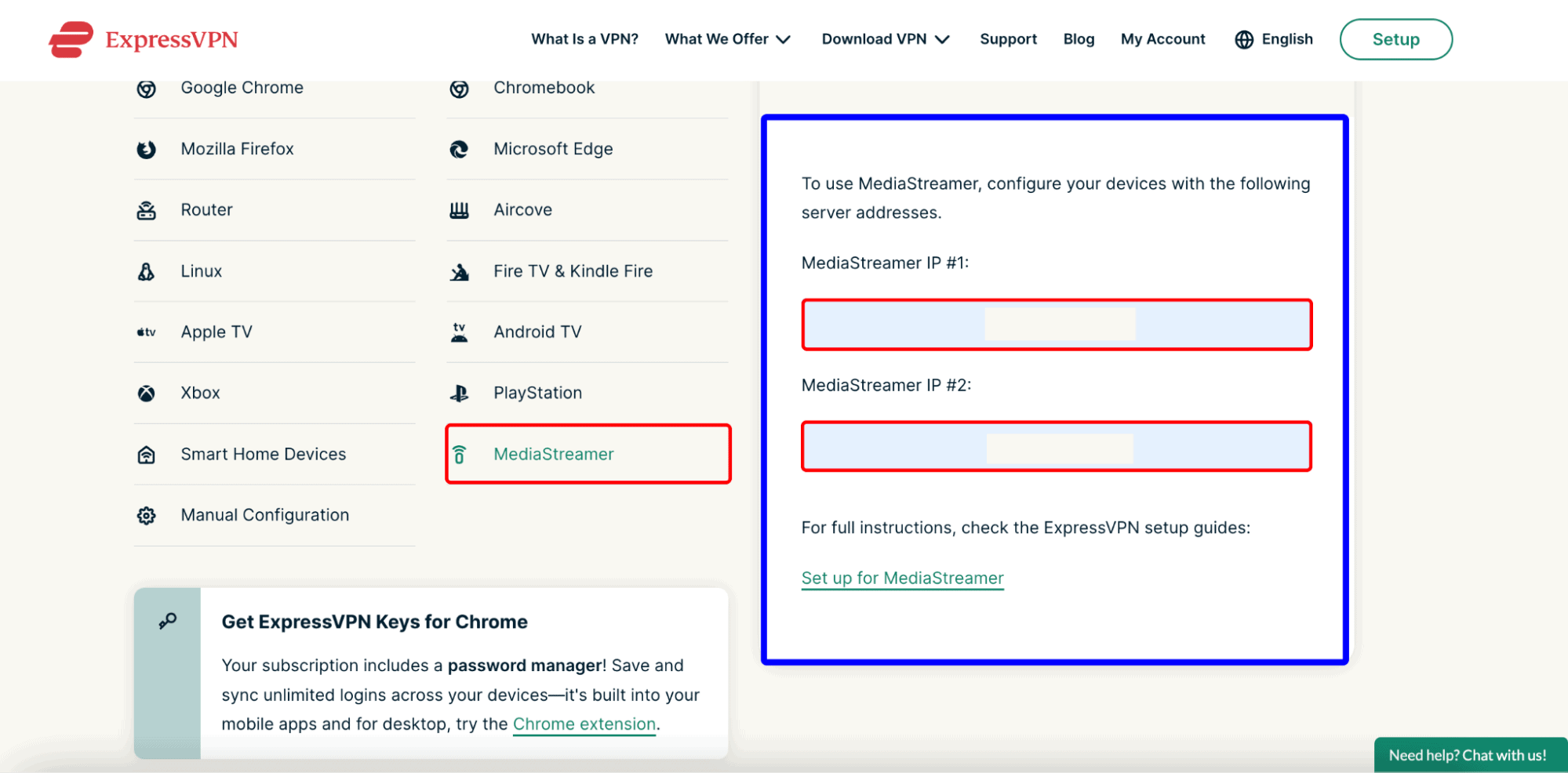Screen dimensions: 1568x773
Task: Open the Need help chat widget
Action: tap(1468, 755)
